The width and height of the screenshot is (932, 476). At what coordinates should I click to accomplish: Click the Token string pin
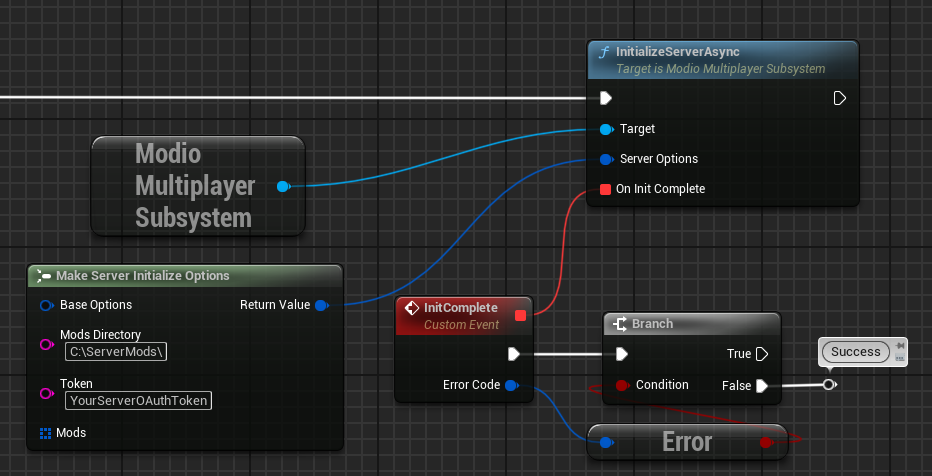click(x=46, y=393)
